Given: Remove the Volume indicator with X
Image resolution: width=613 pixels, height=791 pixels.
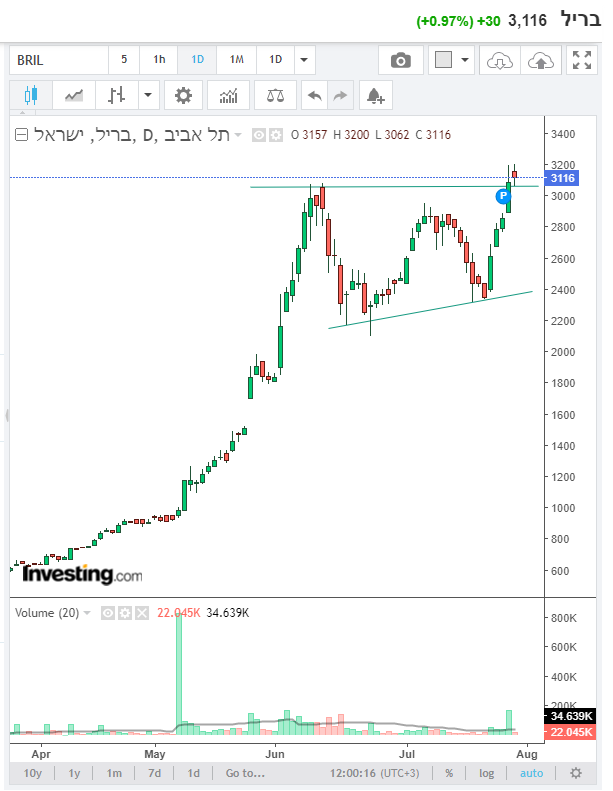Looking at the screenshot, I should point(142,613).
